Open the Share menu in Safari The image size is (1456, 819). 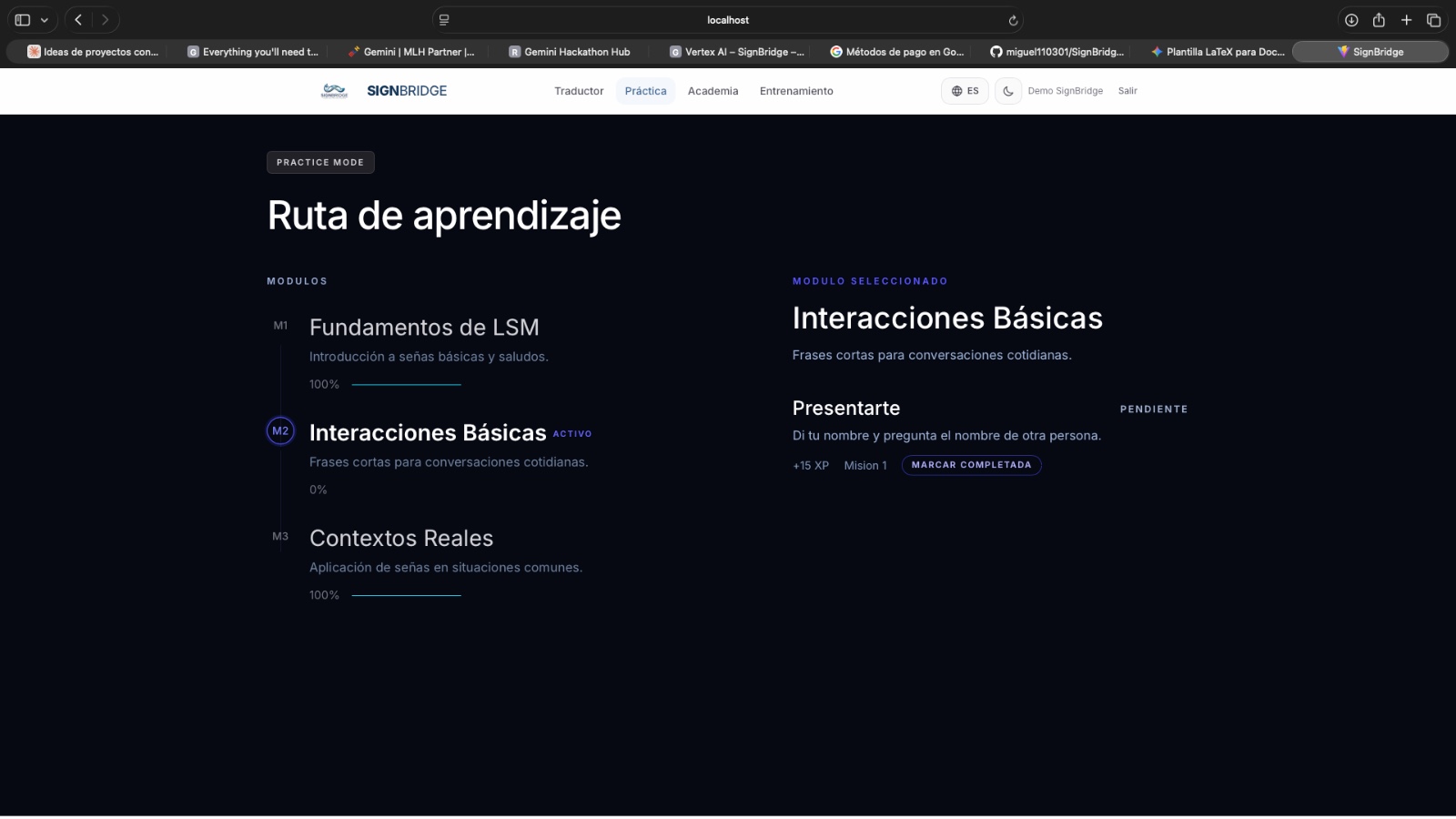pyautogui.click(x=1379, y=20)
